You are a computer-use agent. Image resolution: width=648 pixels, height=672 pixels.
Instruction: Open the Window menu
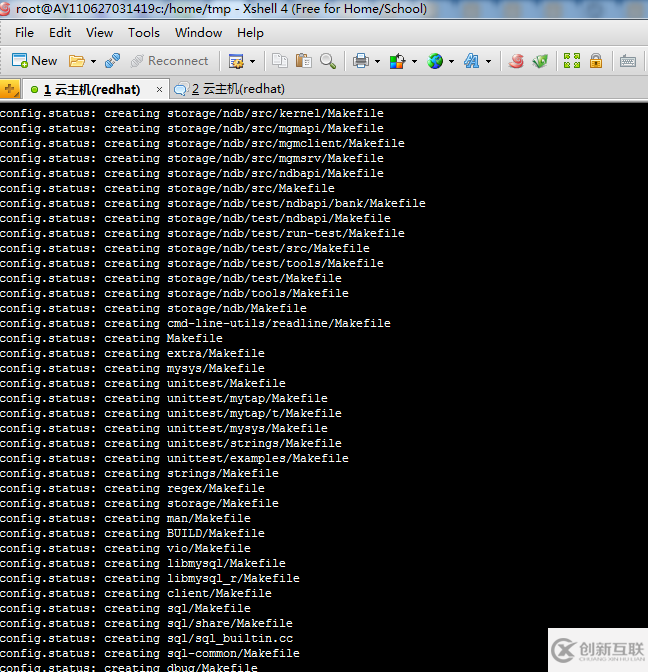198,33
